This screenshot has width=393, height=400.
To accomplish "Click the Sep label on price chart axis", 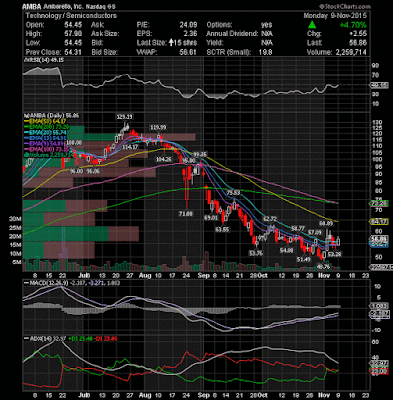I will (203, 275).
